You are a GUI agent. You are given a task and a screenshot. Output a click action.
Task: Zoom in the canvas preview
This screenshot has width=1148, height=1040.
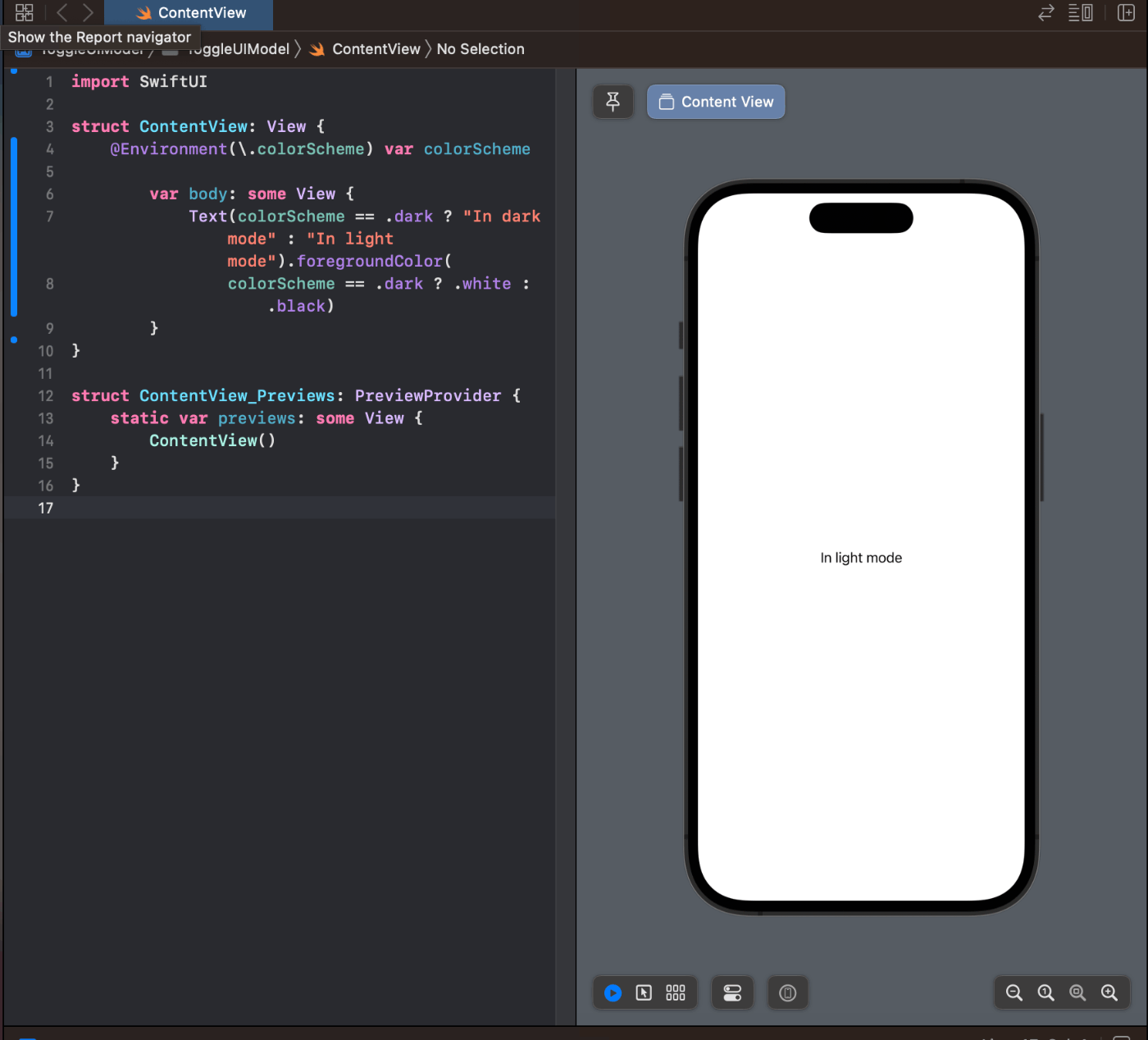coord(1109,993)
